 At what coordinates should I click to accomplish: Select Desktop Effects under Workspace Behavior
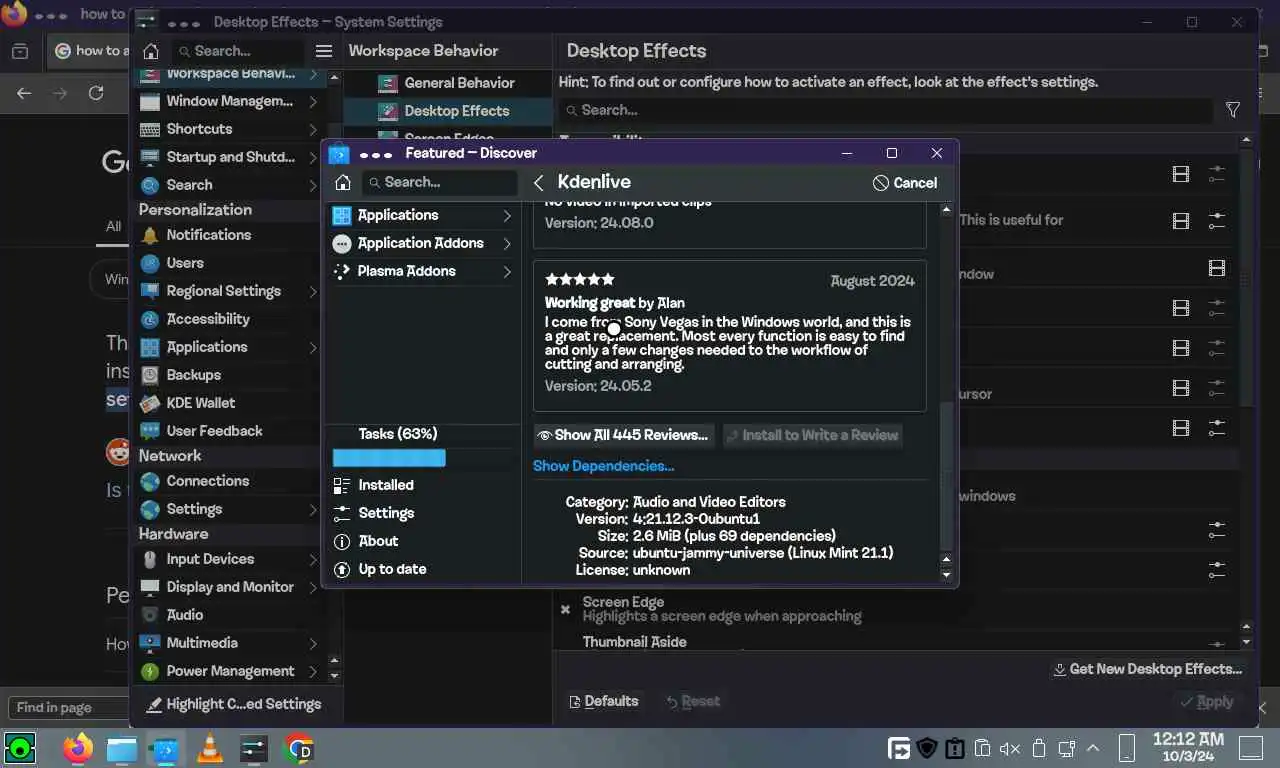447,111
